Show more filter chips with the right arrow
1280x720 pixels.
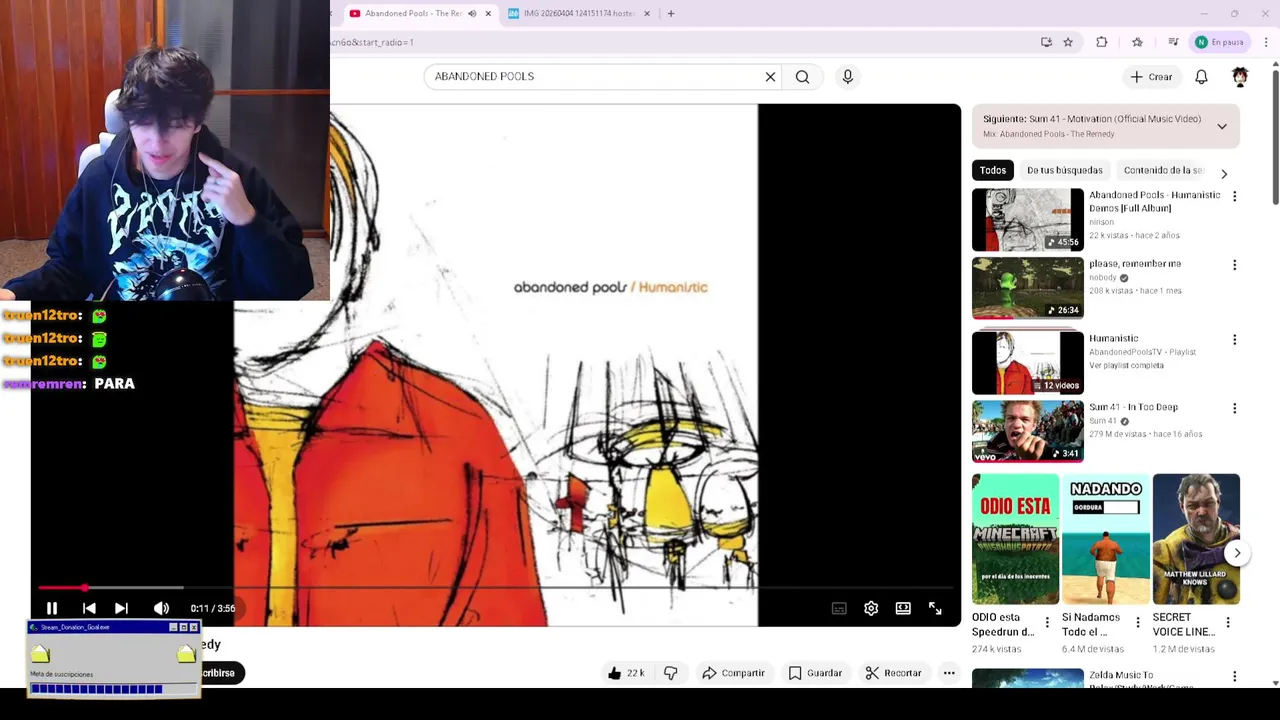(1224, 173)
